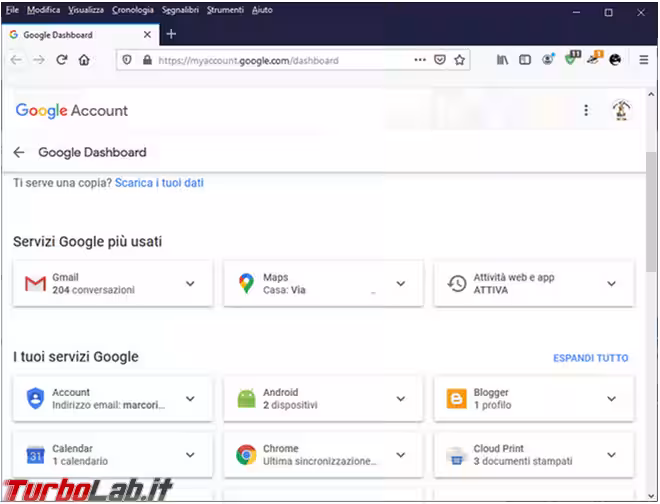Click the Maps pin icon
The image size is (660, 504).
point(246,283)
